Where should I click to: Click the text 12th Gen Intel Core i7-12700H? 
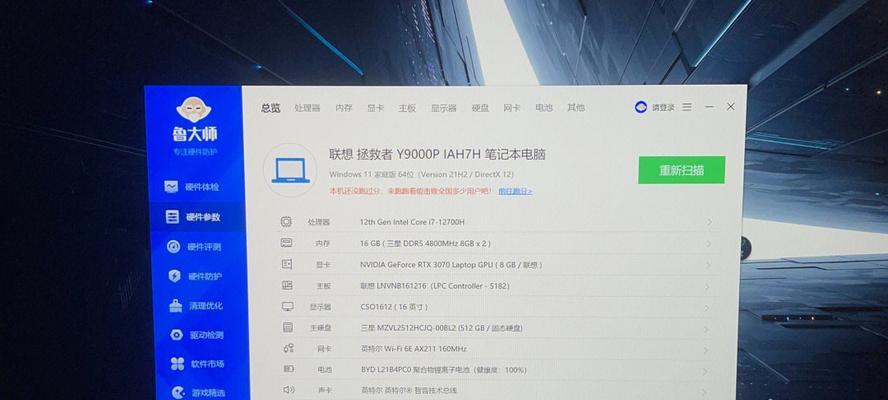coord(412,222)
